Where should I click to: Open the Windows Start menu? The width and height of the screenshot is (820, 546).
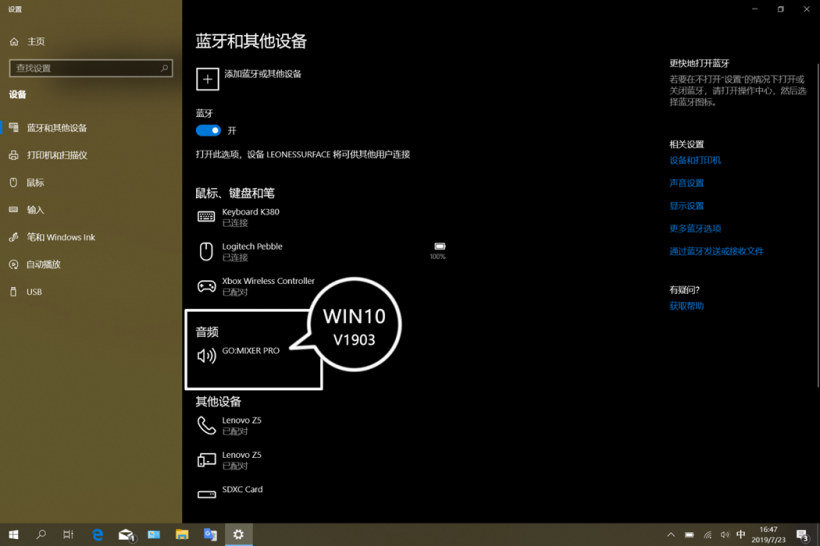14,534
